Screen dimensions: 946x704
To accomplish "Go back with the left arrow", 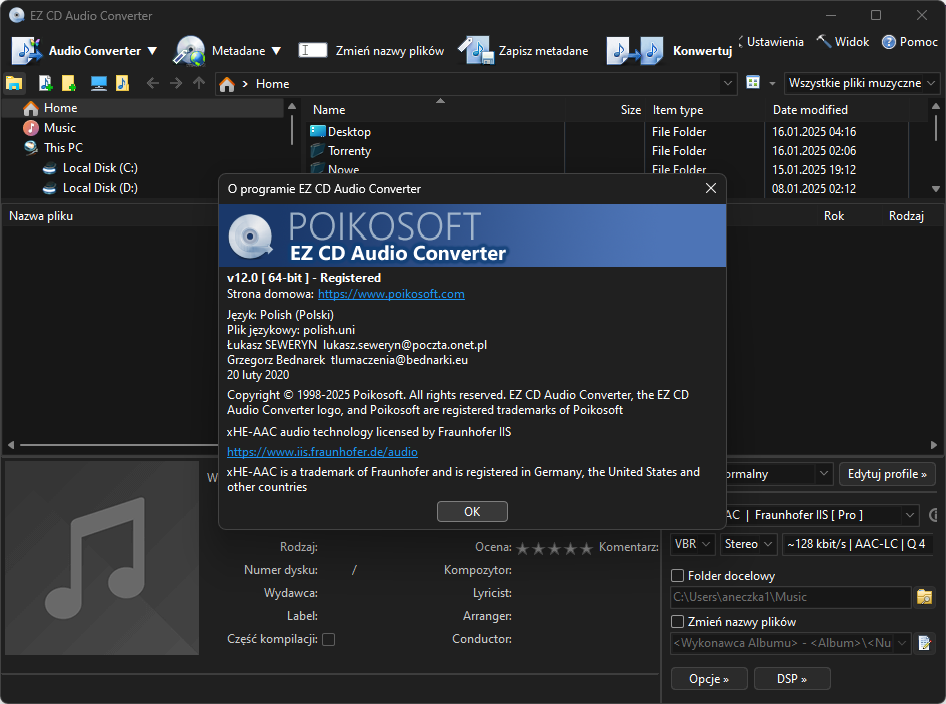I will click(x=153, y=83).
